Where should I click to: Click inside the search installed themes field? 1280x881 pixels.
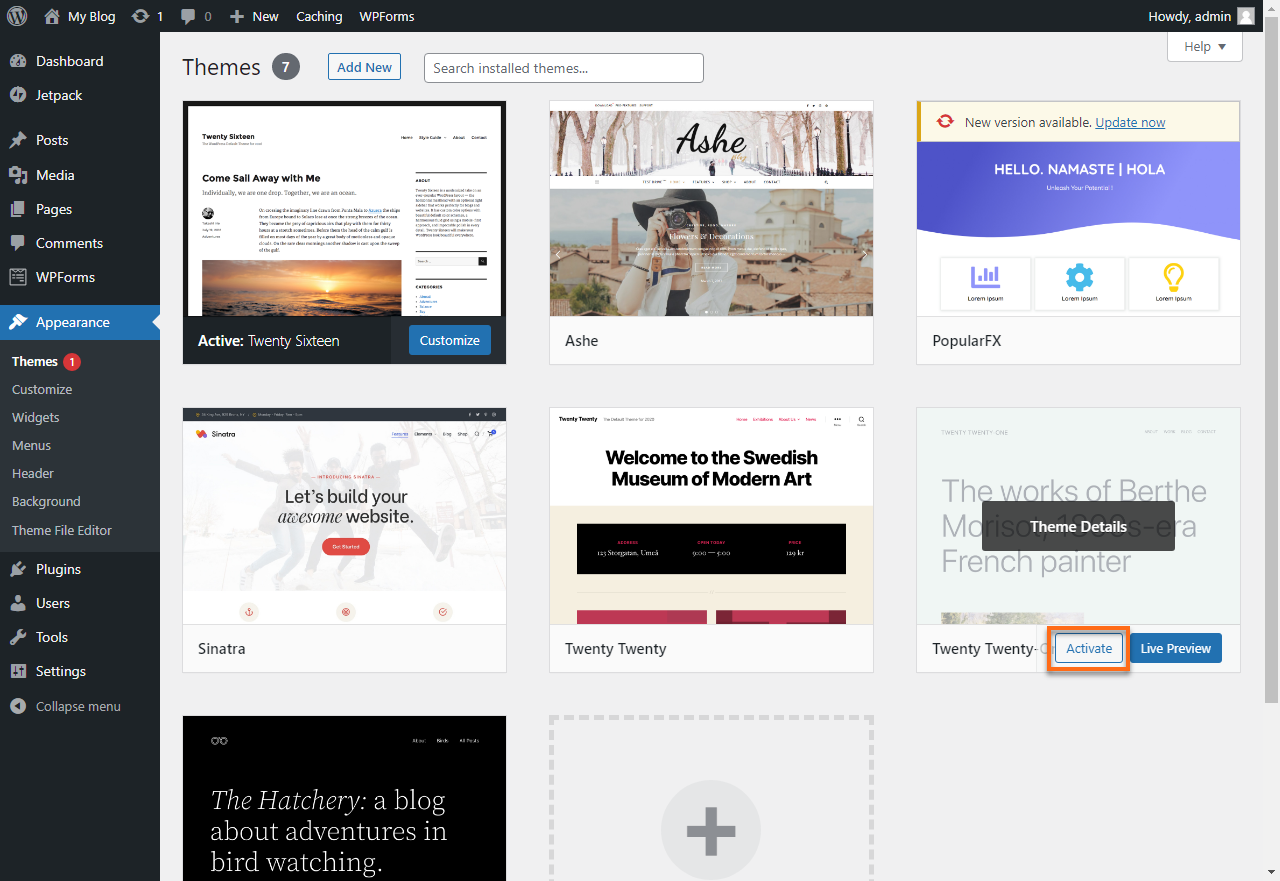[x=563, y=68]
